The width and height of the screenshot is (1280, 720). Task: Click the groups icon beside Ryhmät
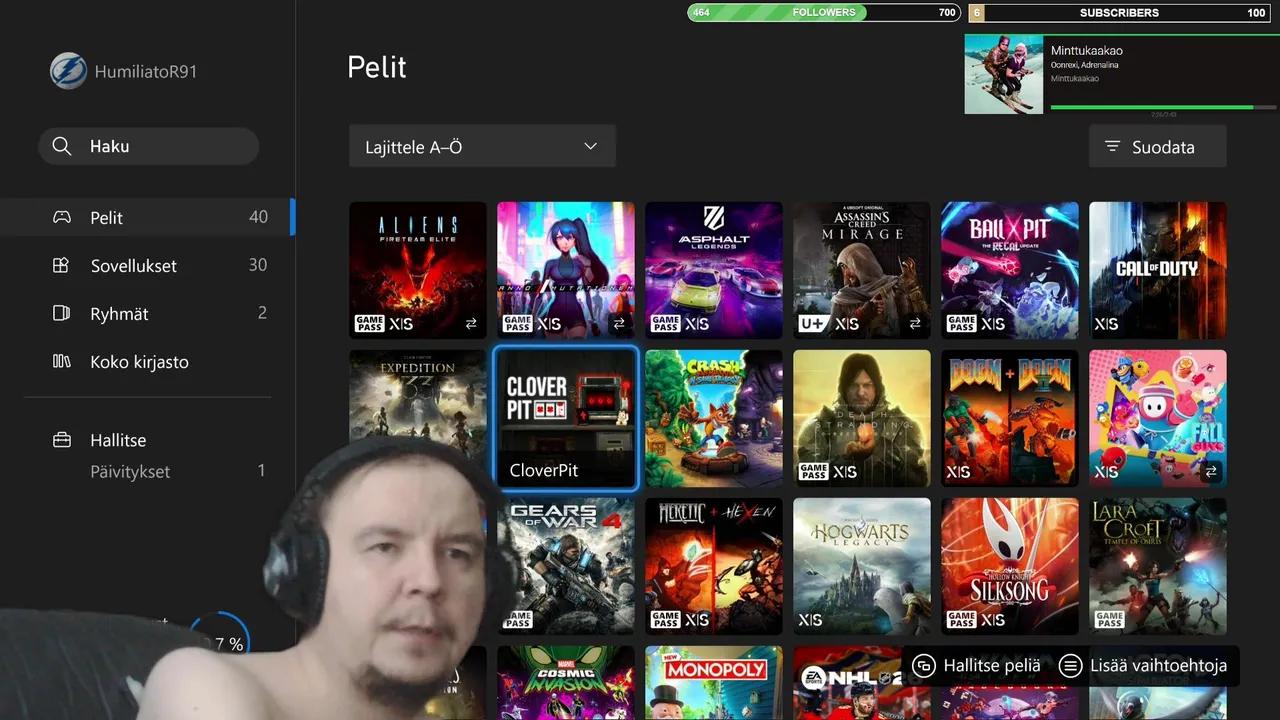click(x=62, y=313)
